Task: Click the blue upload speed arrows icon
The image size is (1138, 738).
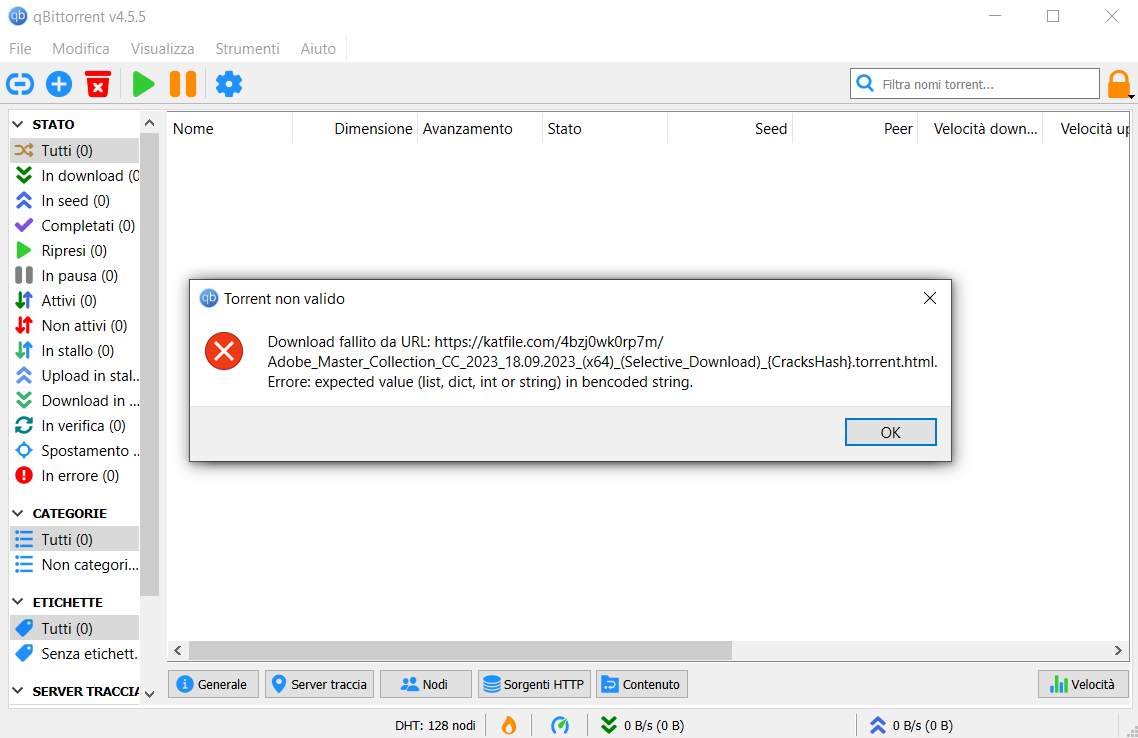Action: click(877, 725)
